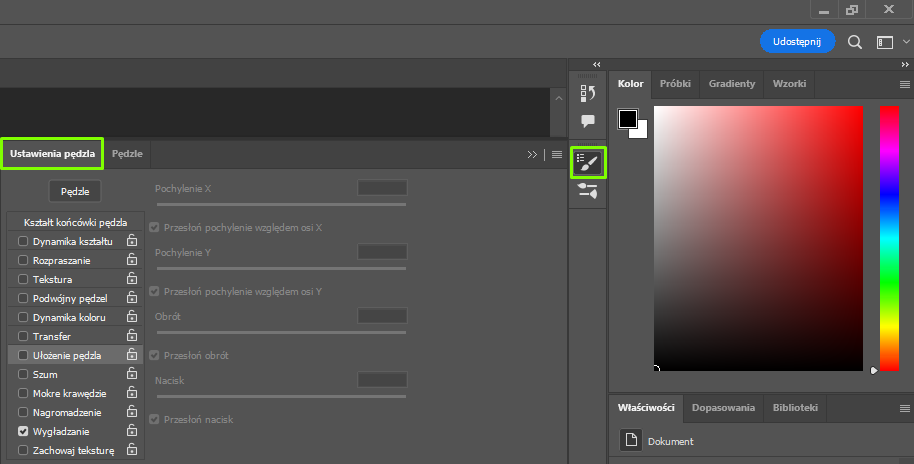Screen dimensions: 914x464
Task: Select the Kolor tab
Action: coord(630,84)
